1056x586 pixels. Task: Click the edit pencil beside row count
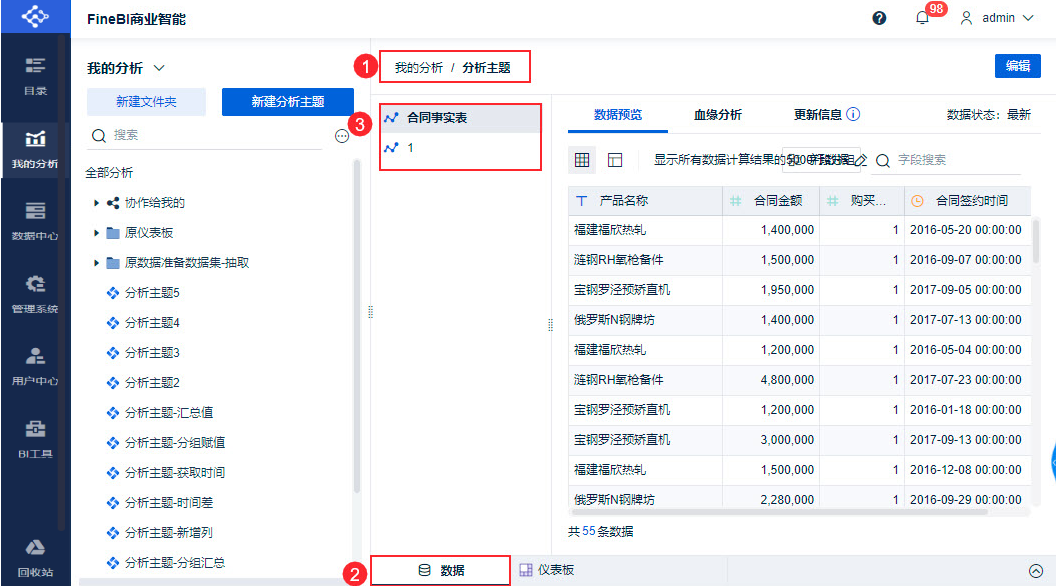coord(861,160)
